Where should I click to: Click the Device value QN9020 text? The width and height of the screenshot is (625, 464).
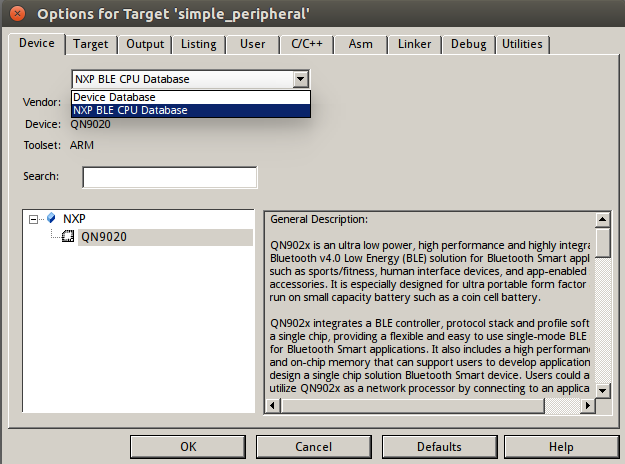pyautogui.click(x=90, y=124)
